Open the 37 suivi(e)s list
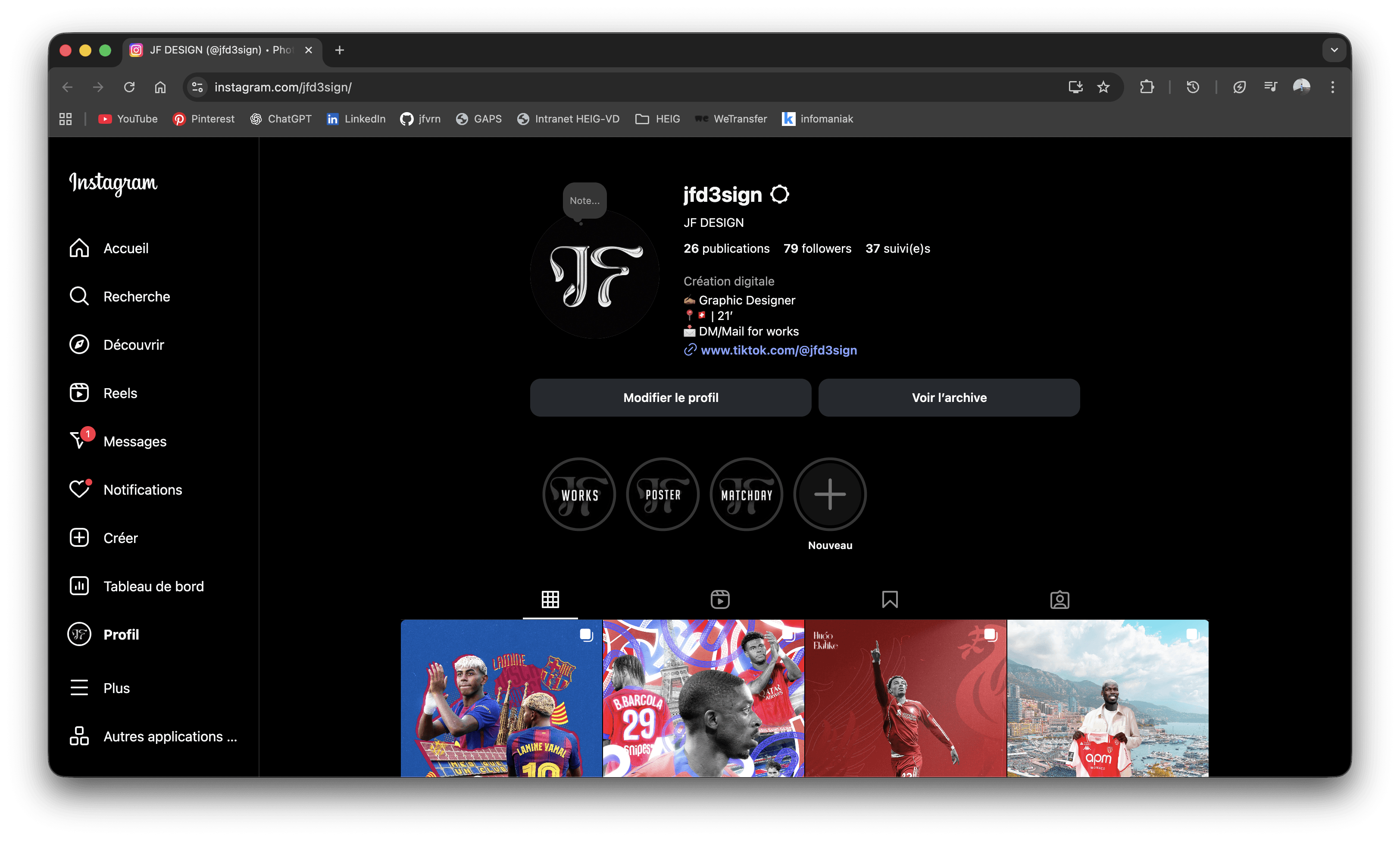Viewport: 1400px width, 841px height. pos(898,249)
